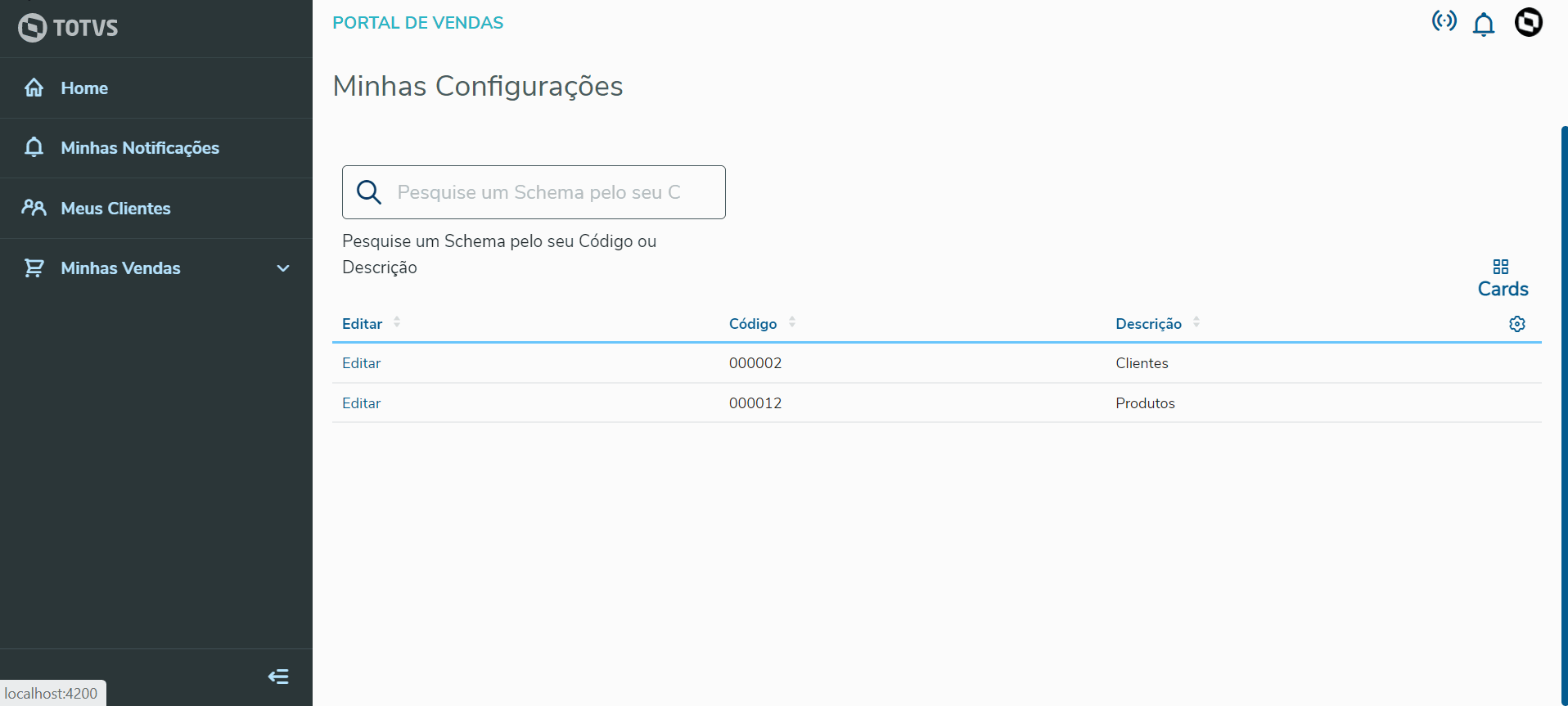1568x706 pixels.
Task: Click the search magnifier icon
Action: pos(369,192)
